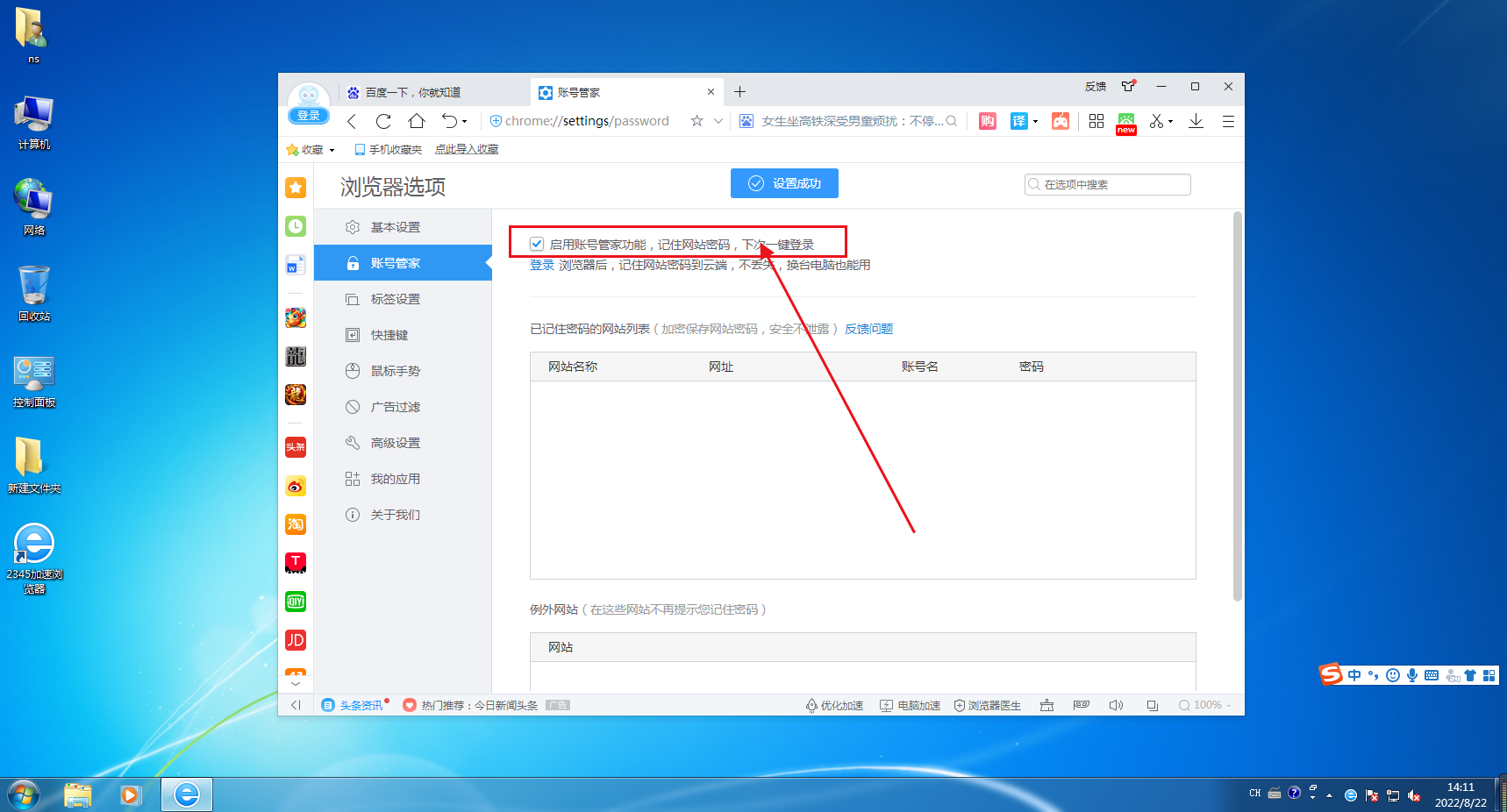
Task: Open the shopping assistant 购 icon
Action: tap(988, 121)
